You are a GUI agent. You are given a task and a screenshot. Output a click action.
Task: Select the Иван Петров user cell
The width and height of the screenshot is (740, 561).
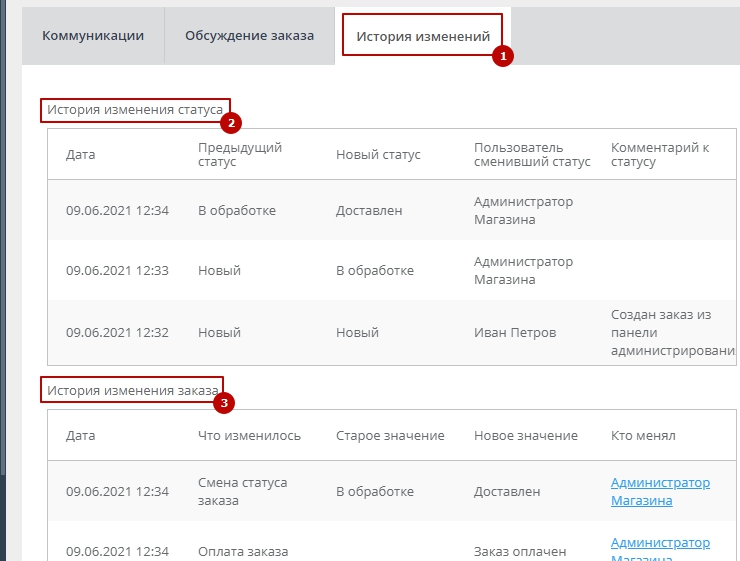tap(515, 332)
